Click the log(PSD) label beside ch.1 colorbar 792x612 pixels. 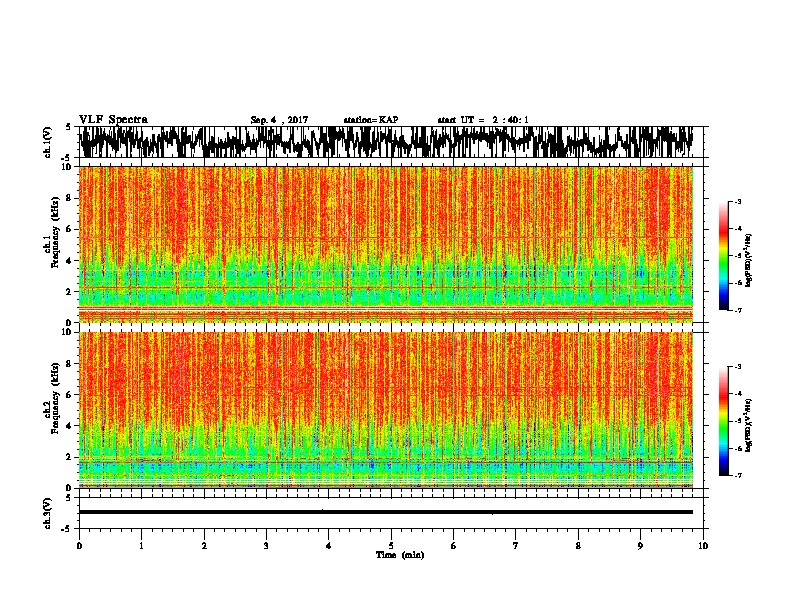[748, 261]
